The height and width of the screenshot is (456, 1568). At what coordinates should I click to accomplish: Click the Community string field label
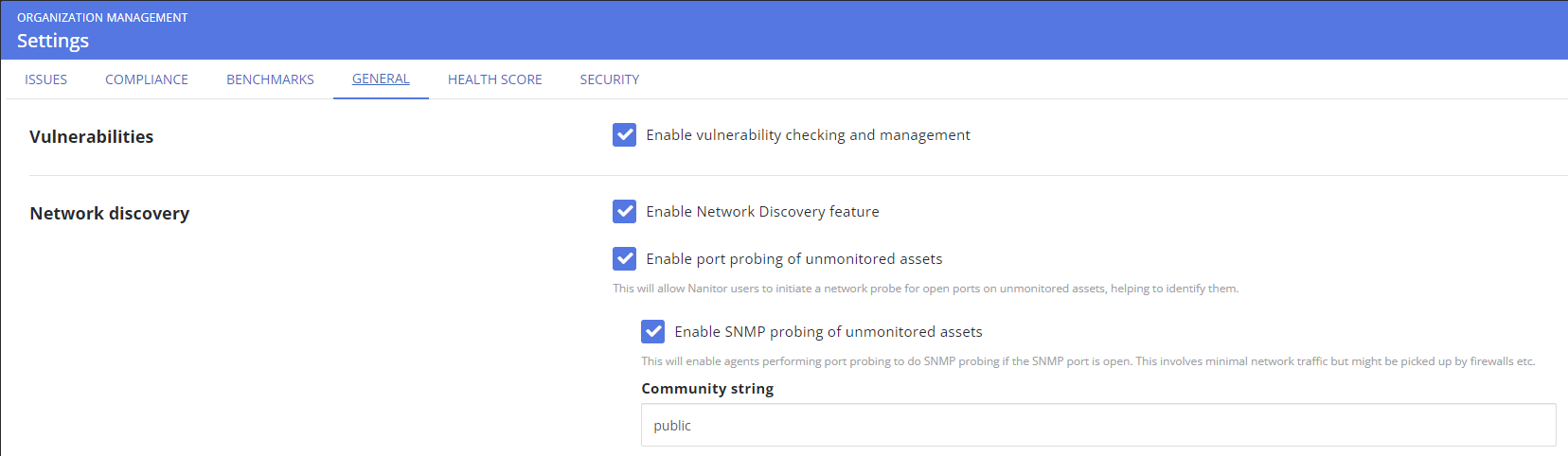tap(707, 389)
